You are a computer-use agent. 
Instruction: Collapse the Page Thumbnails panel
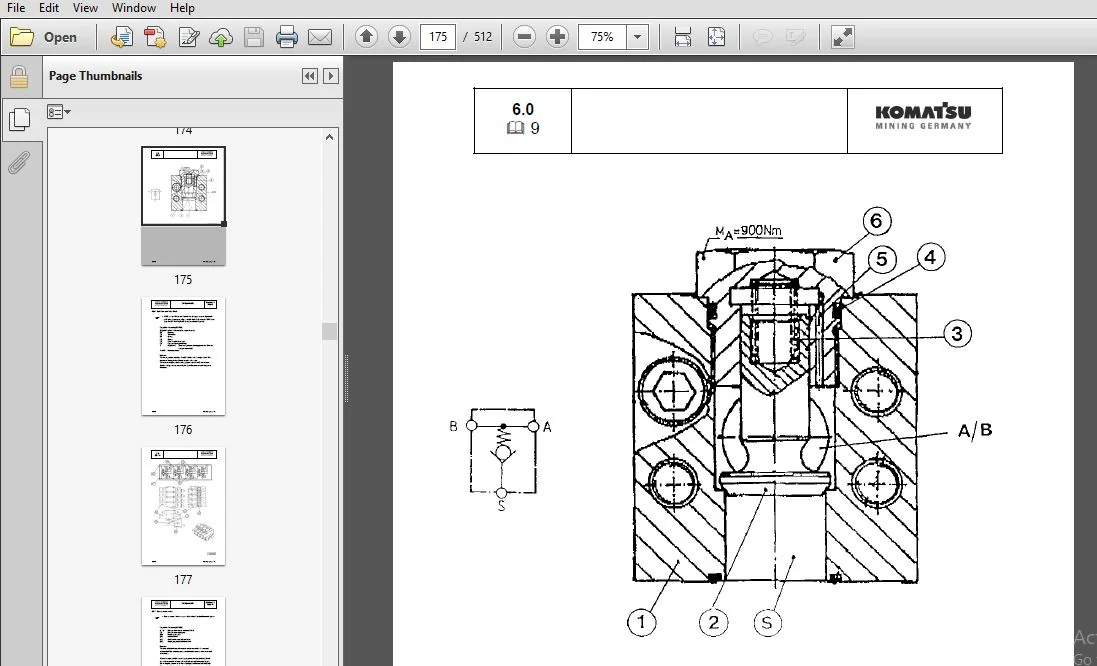pyautogui.click(x=309, y=76)
